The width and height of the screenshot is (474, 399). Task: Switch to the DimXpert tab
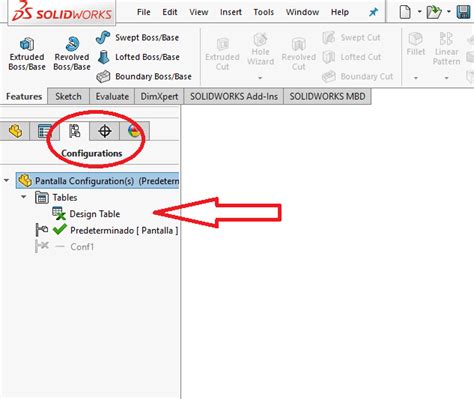[159, 97]
